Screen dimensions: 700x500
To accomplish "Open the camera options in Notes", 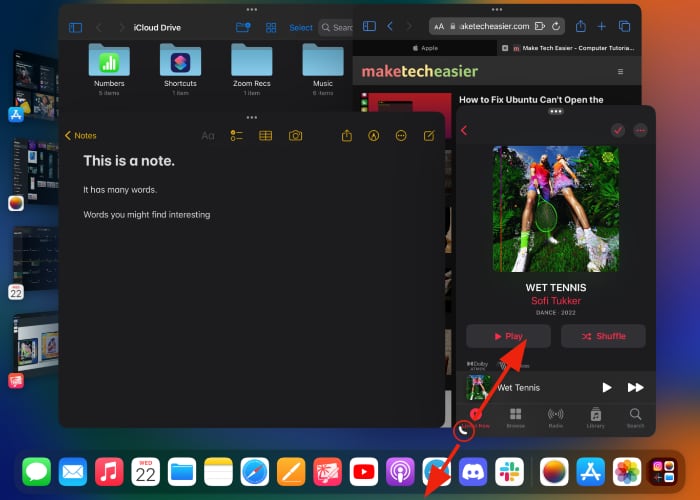I will [295, 136].
